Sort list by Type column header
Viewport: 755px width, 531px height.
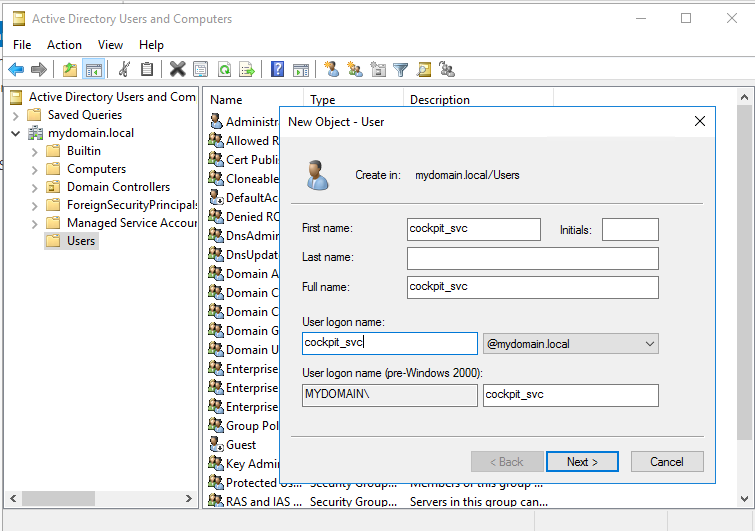[x=353, y=100]
